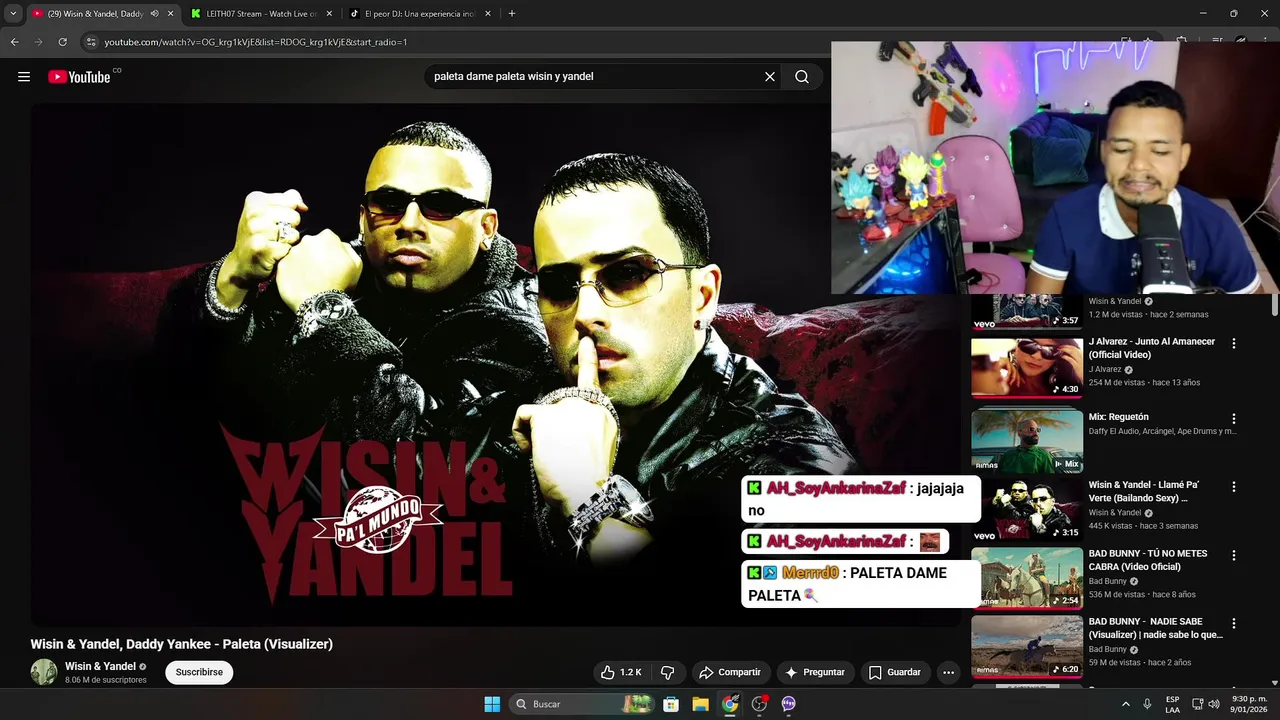The width and height of the screenshot is (1280, 720).
Task: Open the purple chat app on taskbar
Action: pyautogui.click(x=788, y=704)
